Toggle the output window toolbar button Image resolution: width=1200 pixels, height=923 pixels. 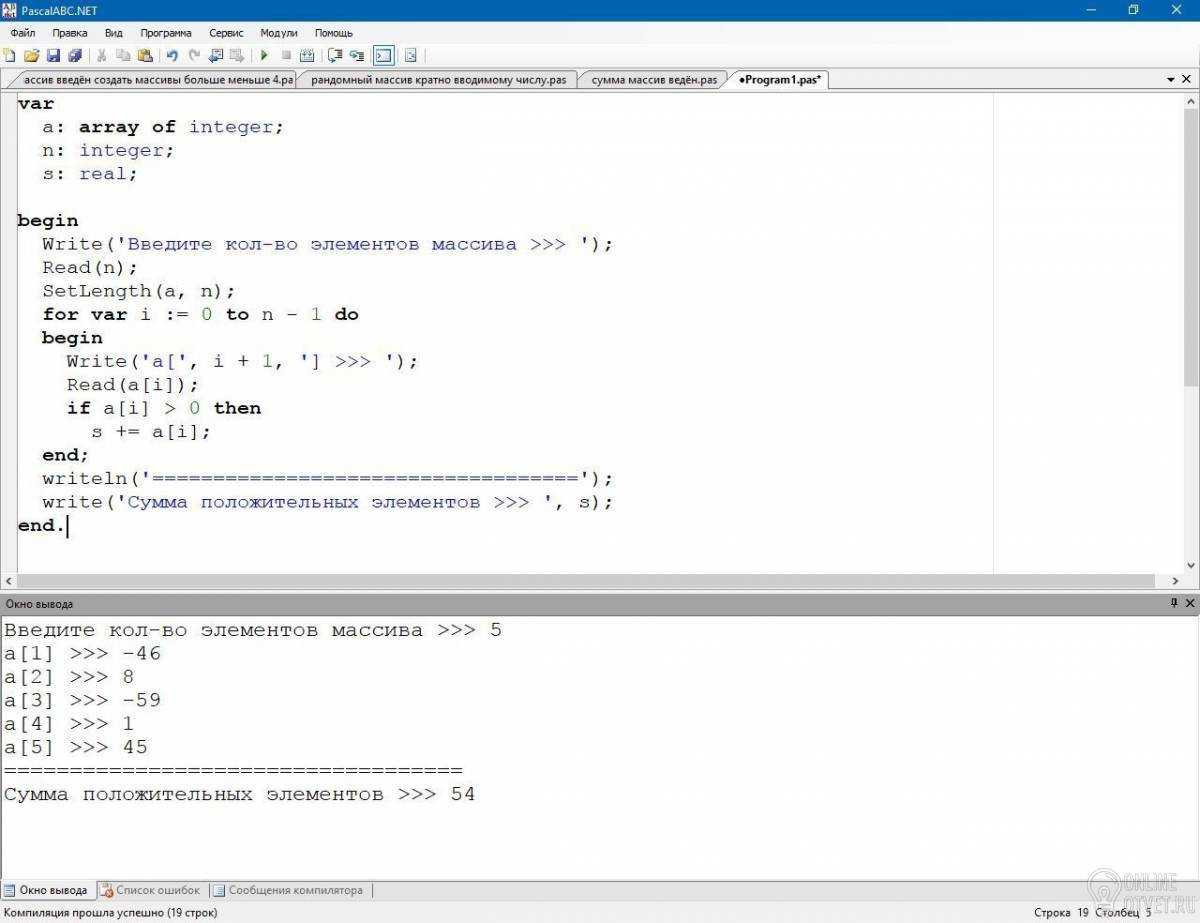click(384, 55)
